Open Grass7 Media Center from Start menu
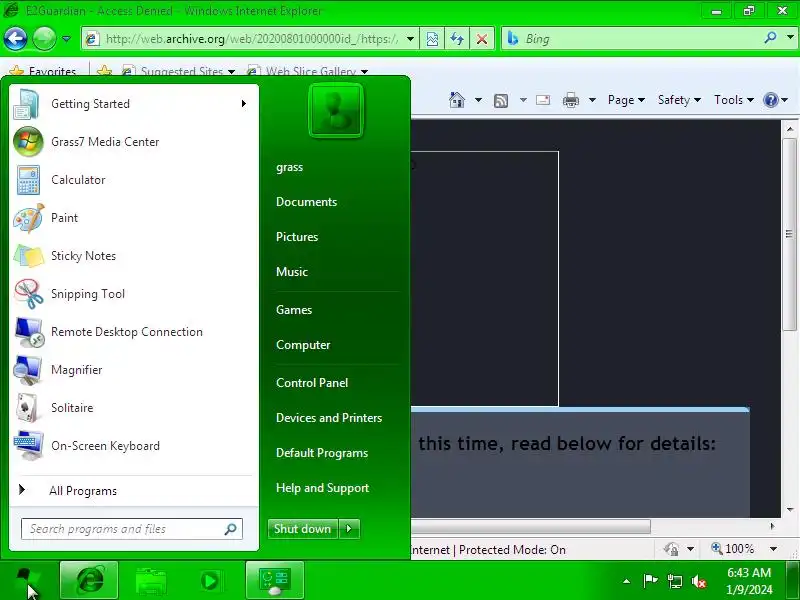Image resolution: width=800 pixels, height=600 pixels. click(x=105, y=142)
